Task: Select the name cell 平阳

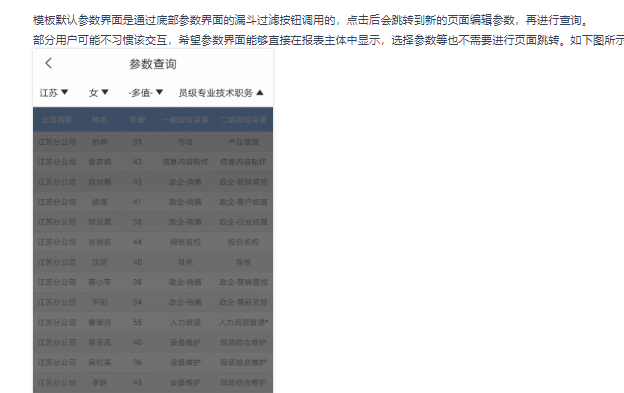Action: point(99,302)
